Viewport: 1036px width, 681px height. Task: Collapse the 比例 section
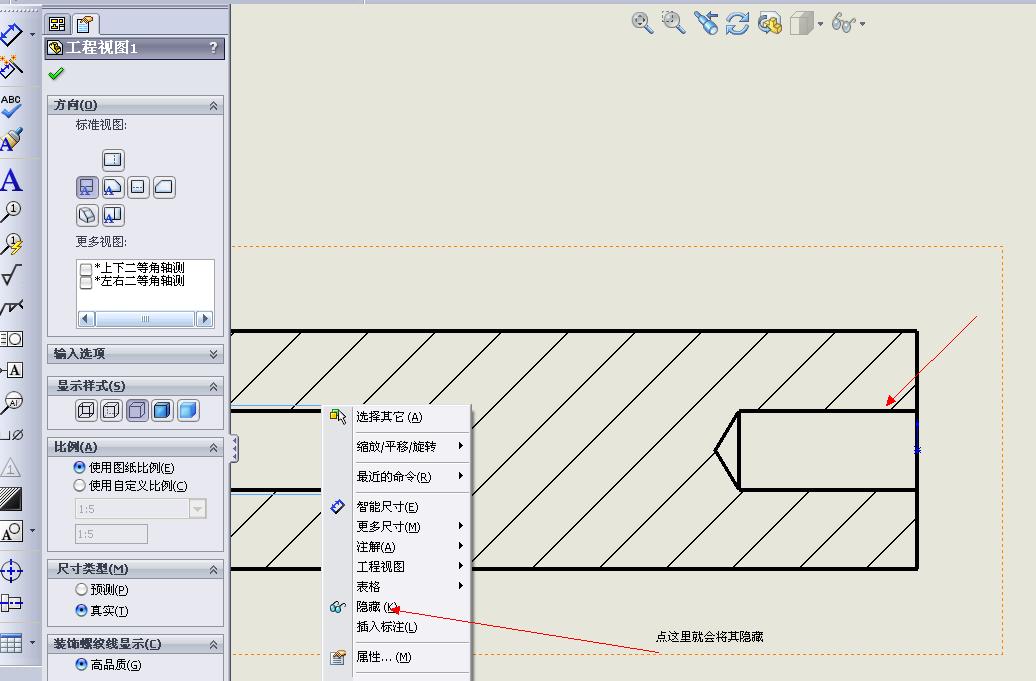pos(213,448)
